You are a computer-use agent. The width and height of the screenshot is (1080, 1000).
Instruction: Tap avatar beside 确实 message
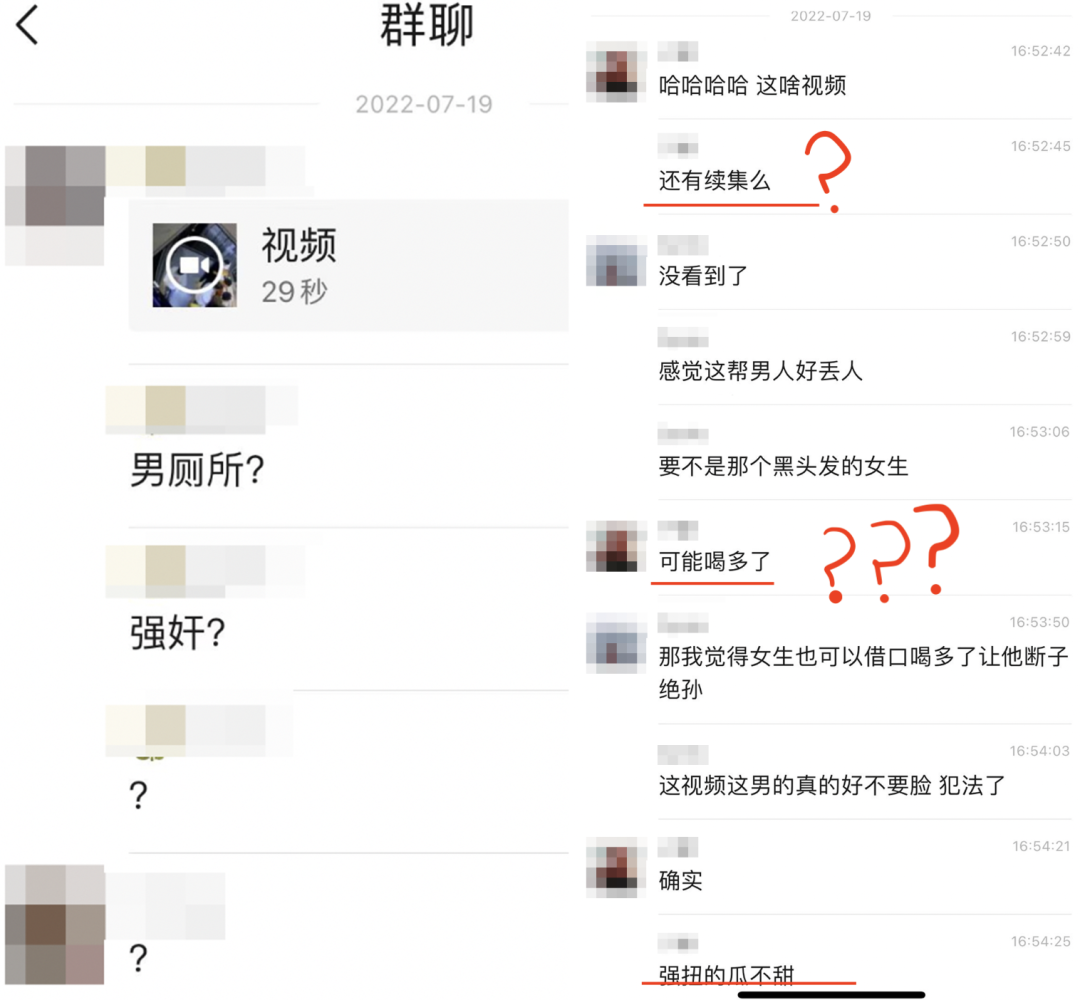tap(616, 867)
